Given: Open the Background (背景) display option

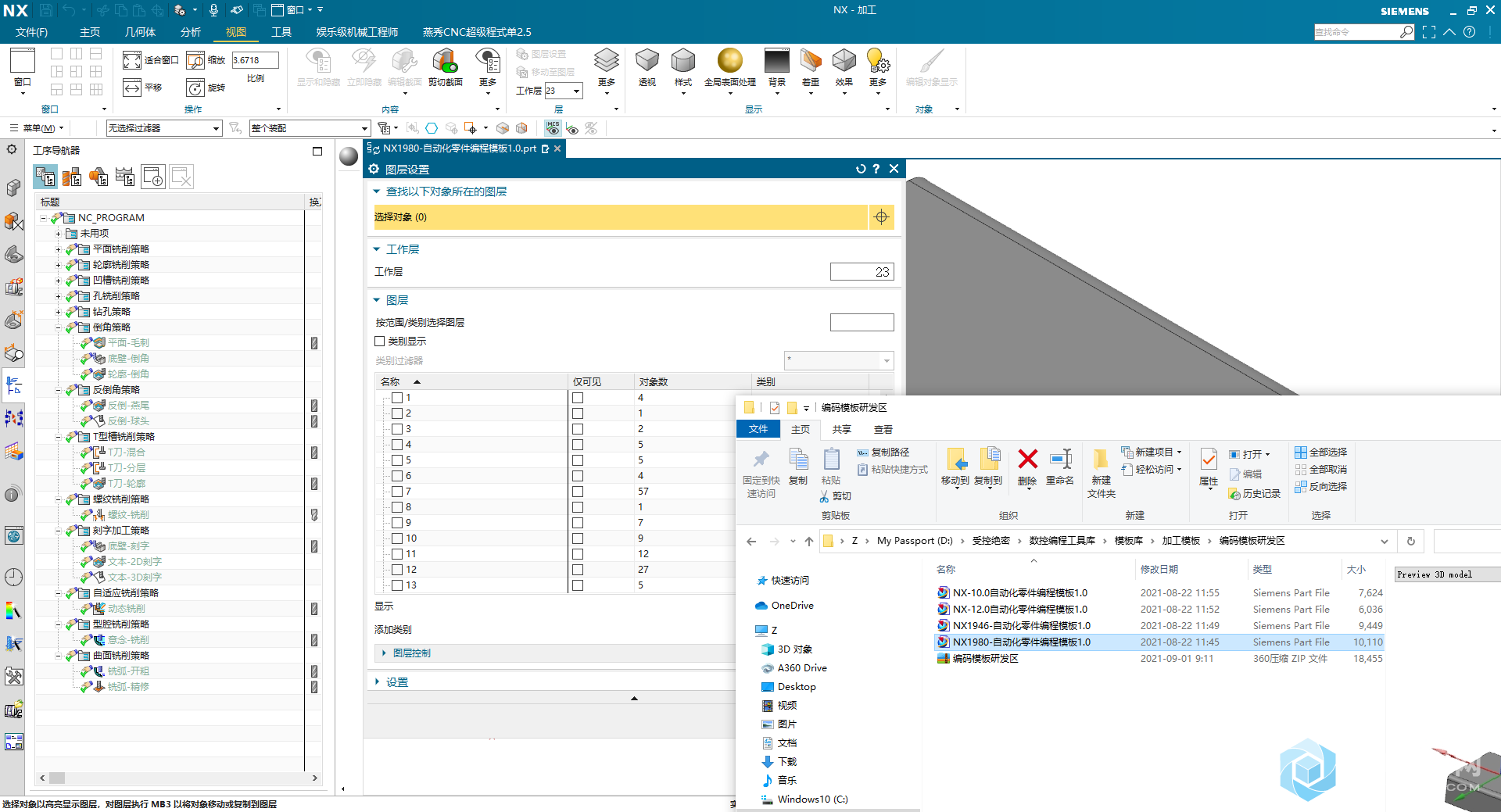Looking at the screenshot, I should pos(776,60).
